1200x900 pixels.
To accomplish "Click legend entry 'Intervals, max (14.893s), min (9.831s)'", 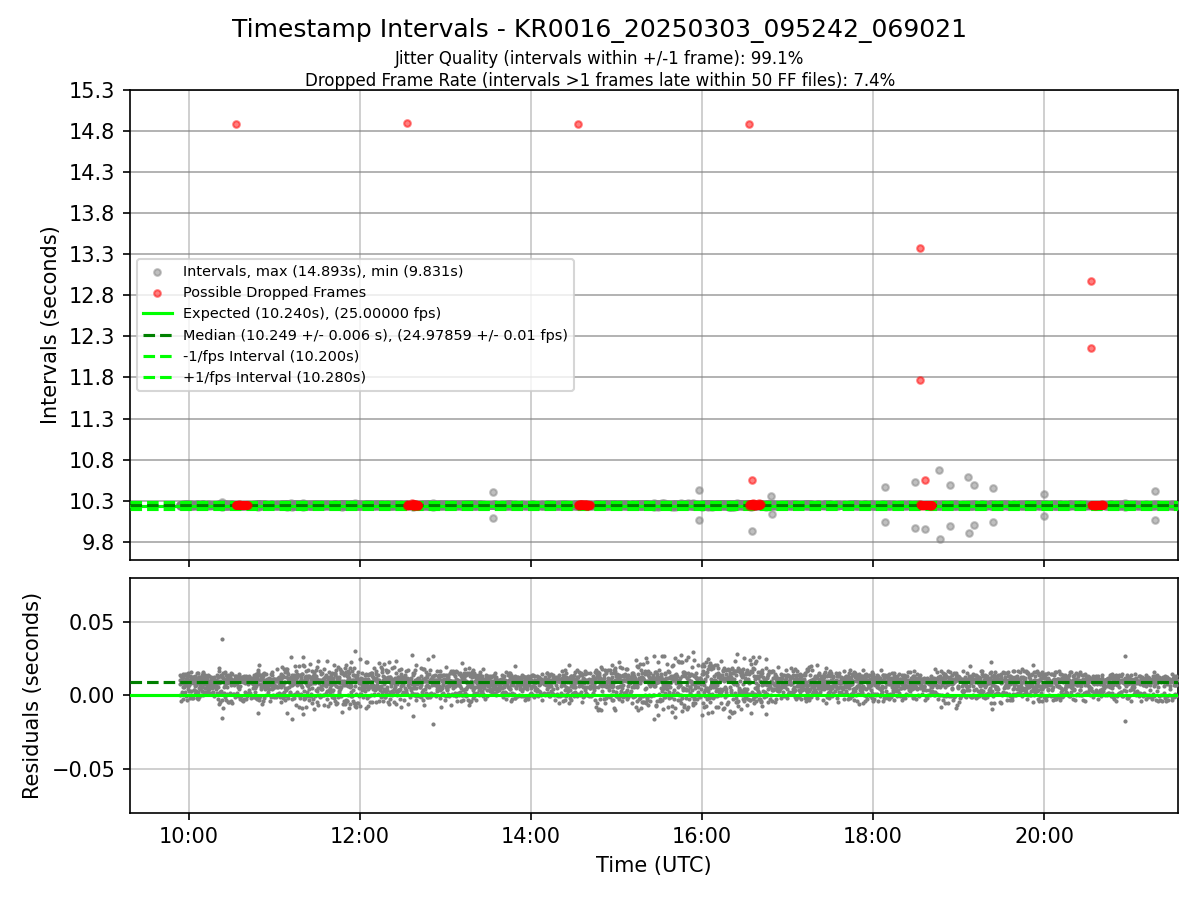I will pos(322,271).
